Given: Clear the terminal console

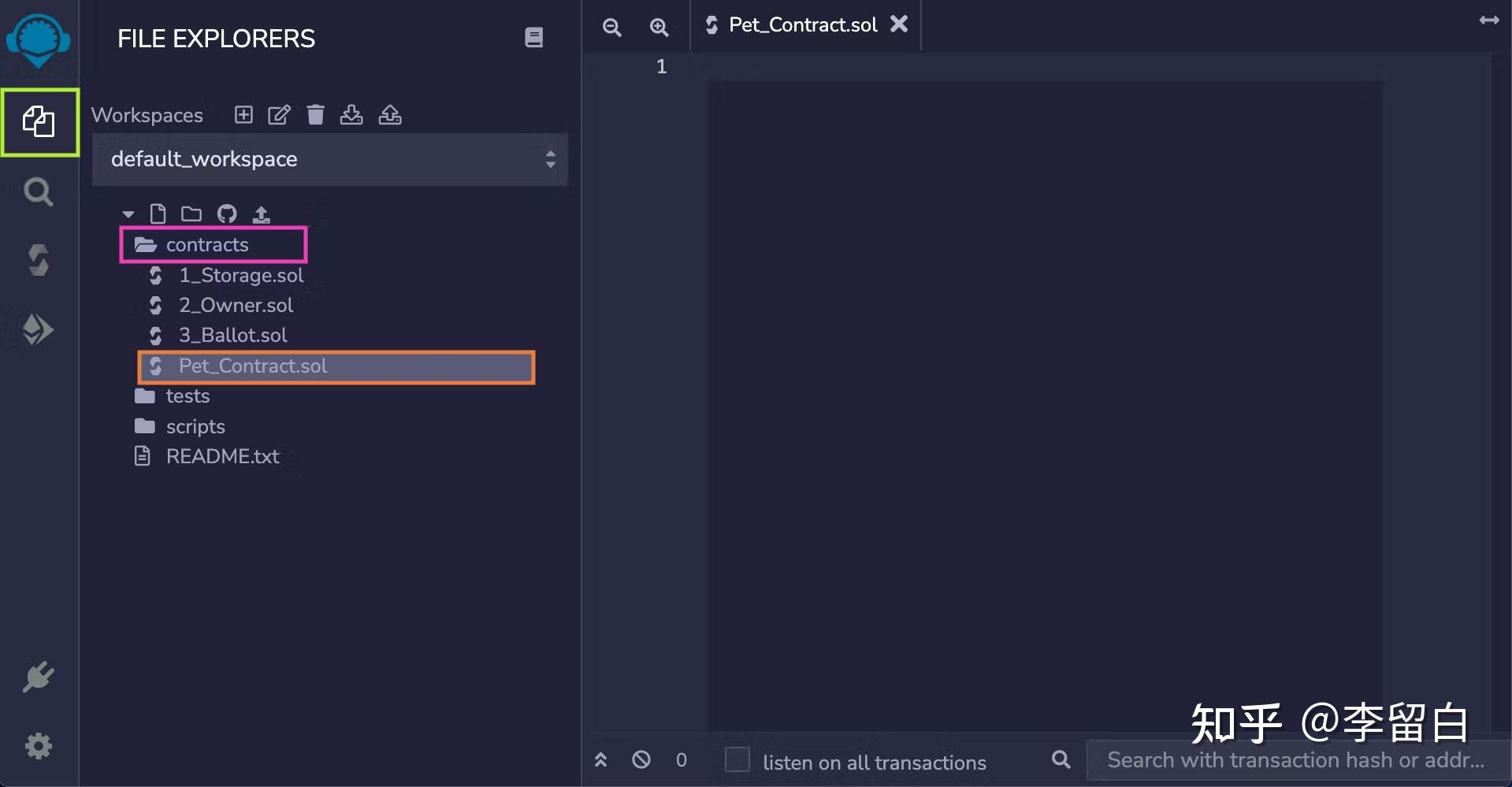Looking at the screenshot, I should coord(641,759).
